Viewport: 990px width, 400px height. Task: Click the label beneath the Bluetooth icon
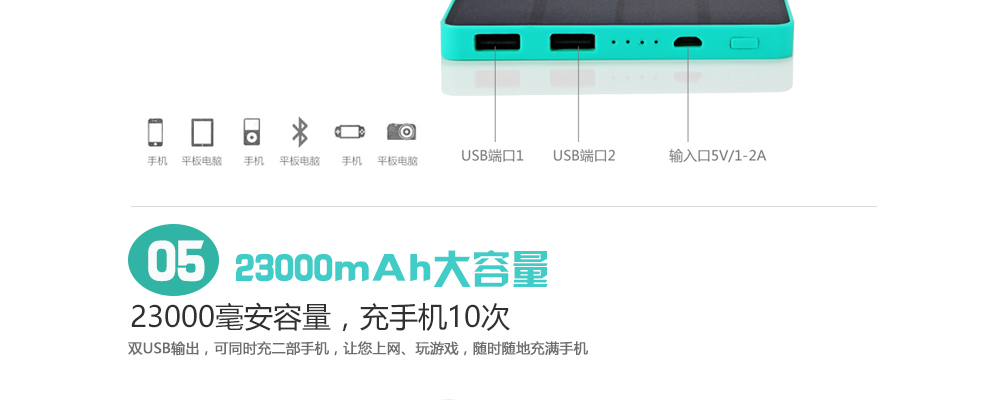[x=300, y=161]
